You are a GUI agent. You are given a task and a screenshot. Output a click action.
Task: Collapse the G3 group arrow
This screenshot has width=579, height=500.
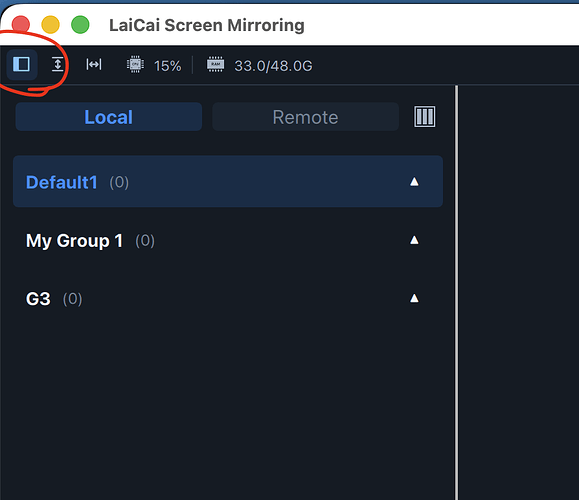pos(414,298)
